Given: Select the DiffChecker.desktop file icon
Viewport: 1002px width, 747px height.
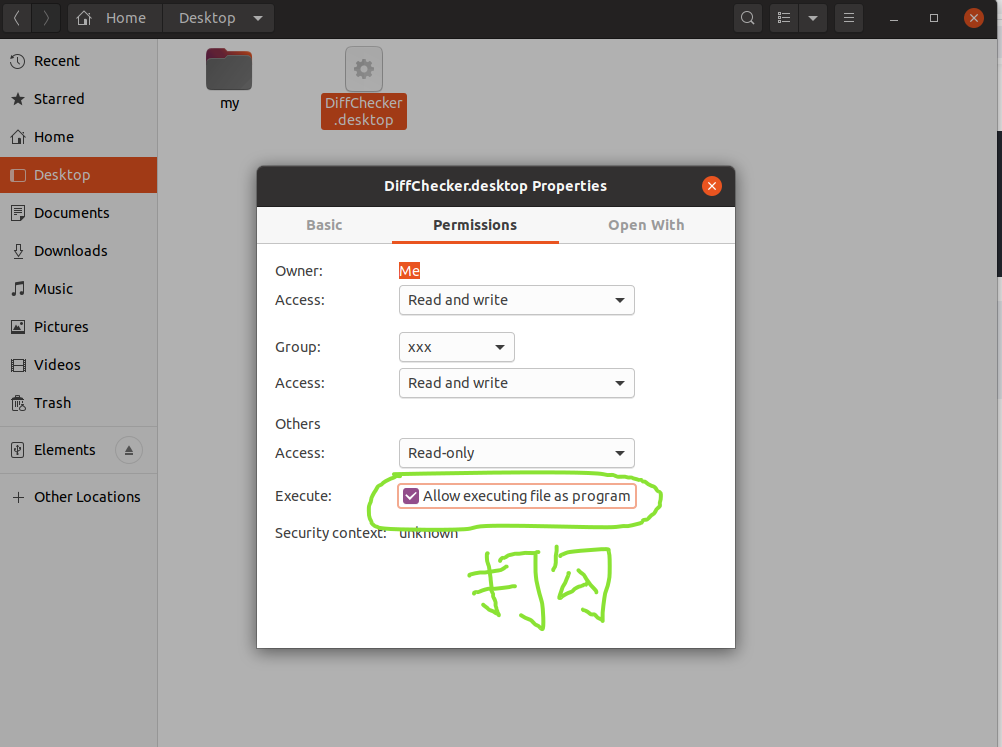Looking at the screenshot, I should pos(364,70).
